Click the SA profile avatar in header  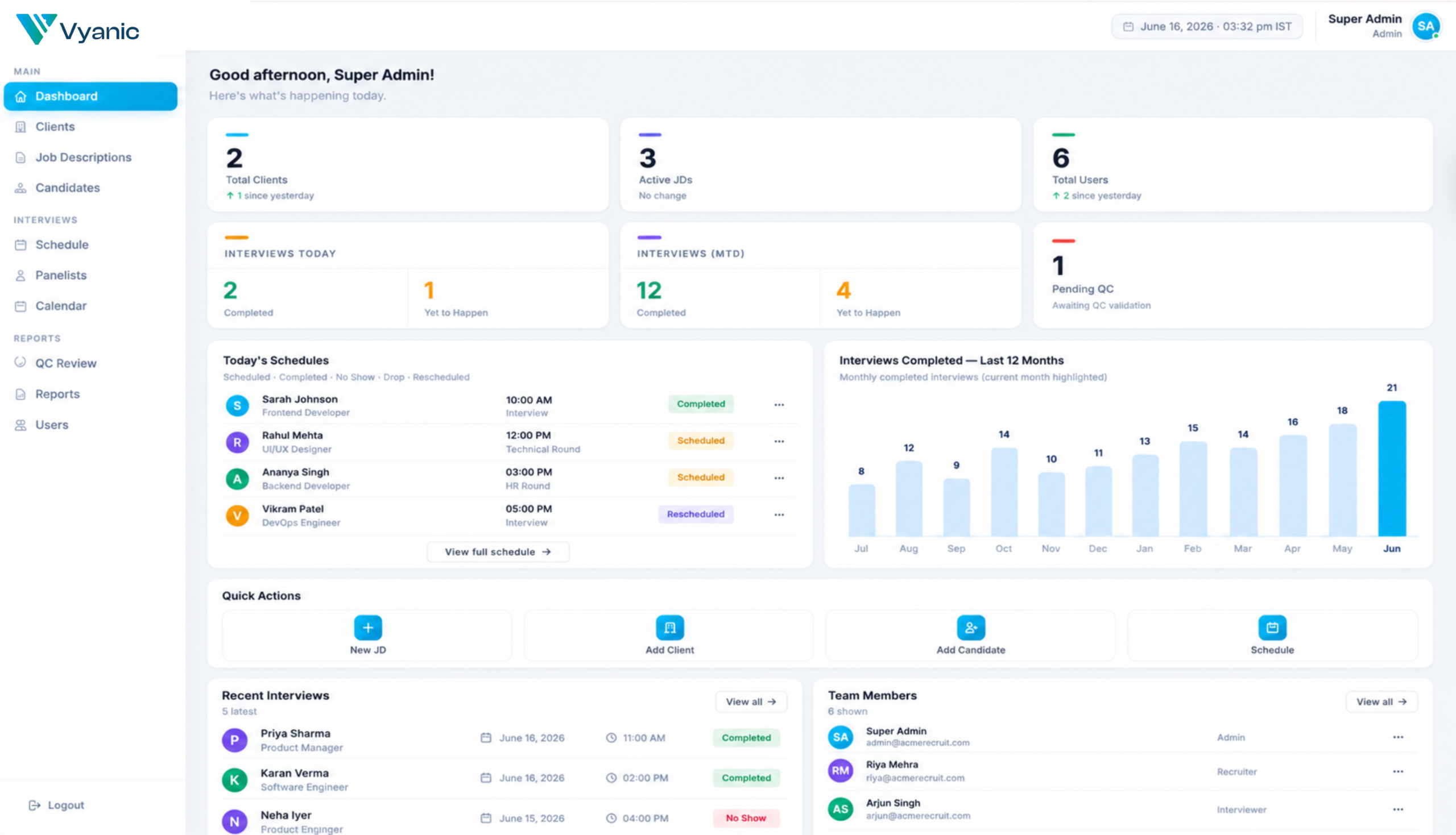tap(1426, 26)
